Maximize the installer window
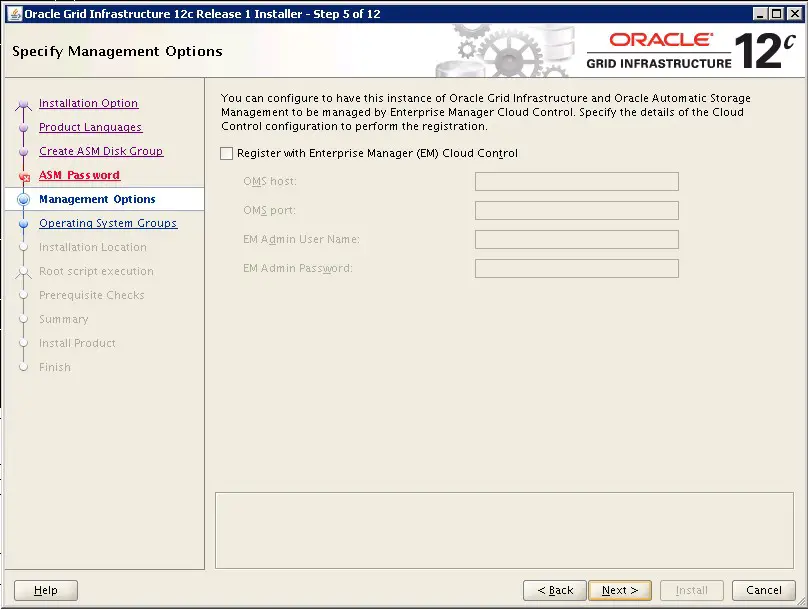The image size is (808, 610). [777, 14]
